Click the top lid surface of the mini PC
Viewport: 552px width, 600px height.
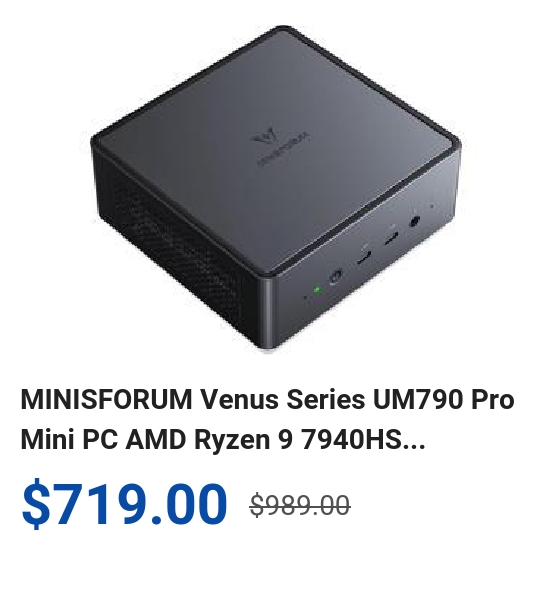[275, 149]
